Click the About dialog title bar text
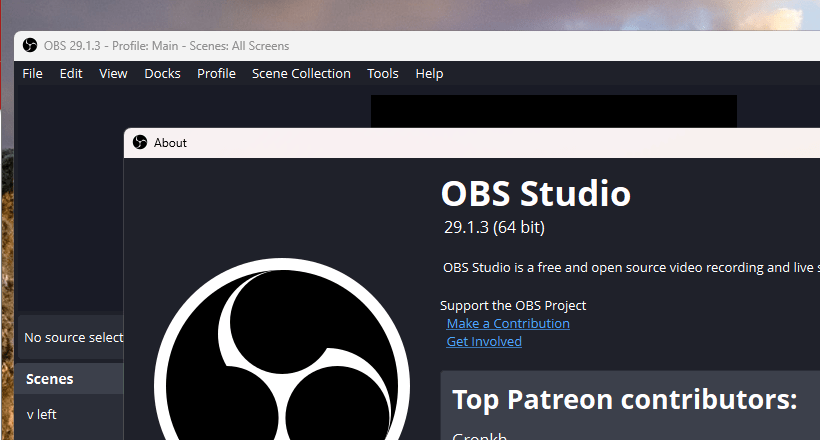Viewport: 820px width, 440px height. (170, 143)
